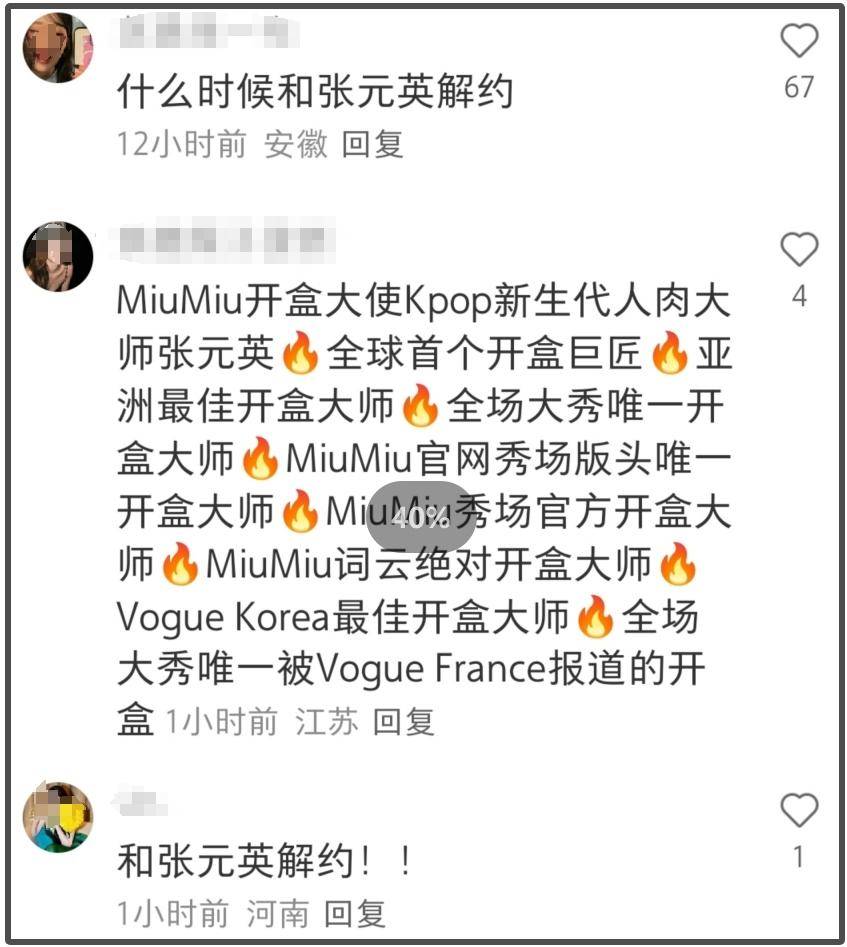Click the 40% progress overlay
The width and height of the screenshot is (847, 947).
(x=421, y=517)
